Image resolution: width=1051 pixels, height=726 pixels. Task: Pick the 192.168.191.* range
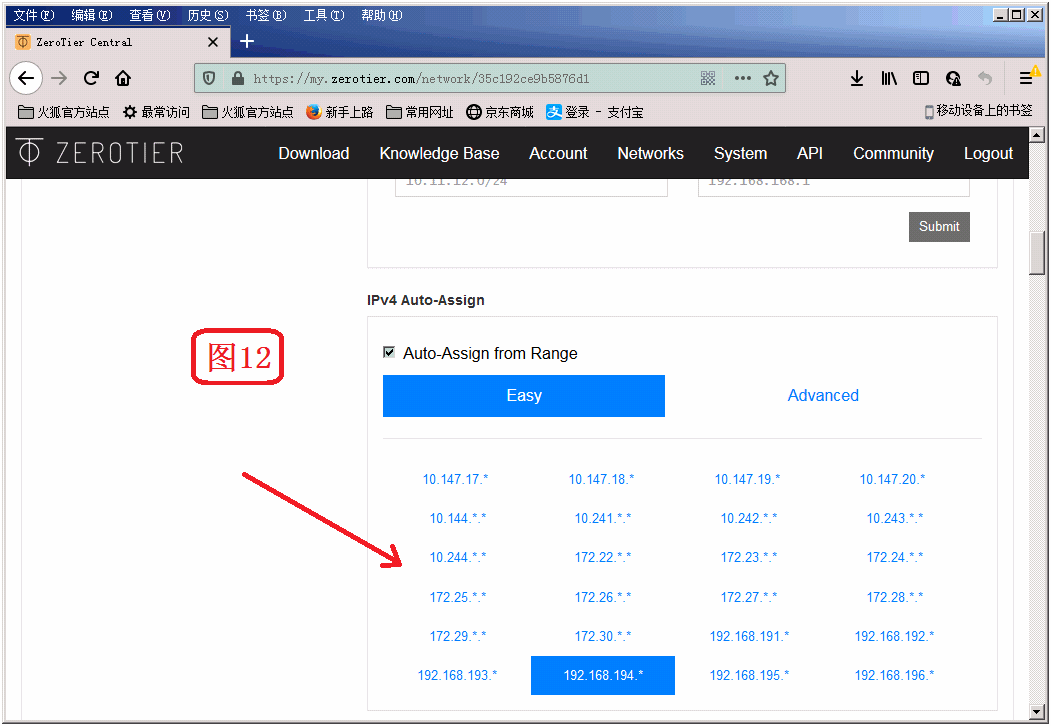(749, 636)
